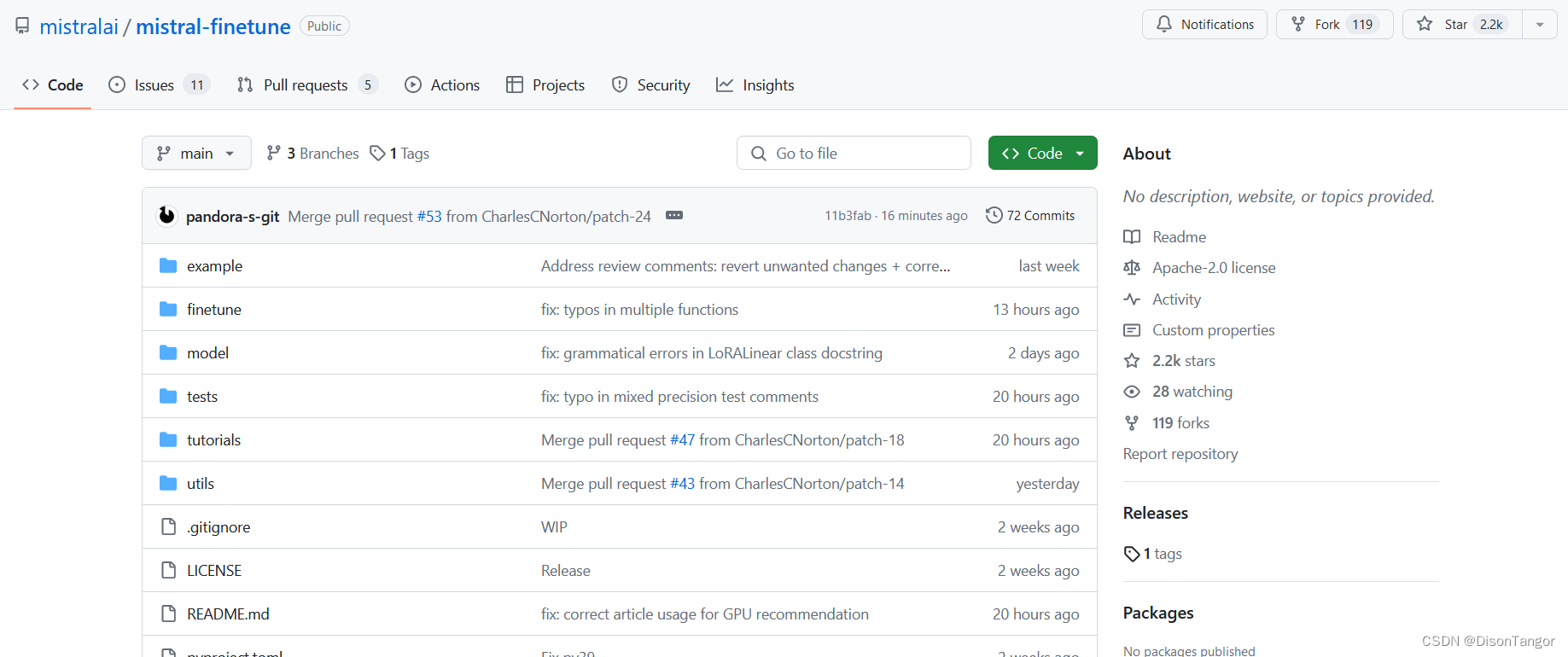Screen dimensions: 1568x657
Task: Expand the star lists dropdown arrow
Action: (x=1540, y=25)
